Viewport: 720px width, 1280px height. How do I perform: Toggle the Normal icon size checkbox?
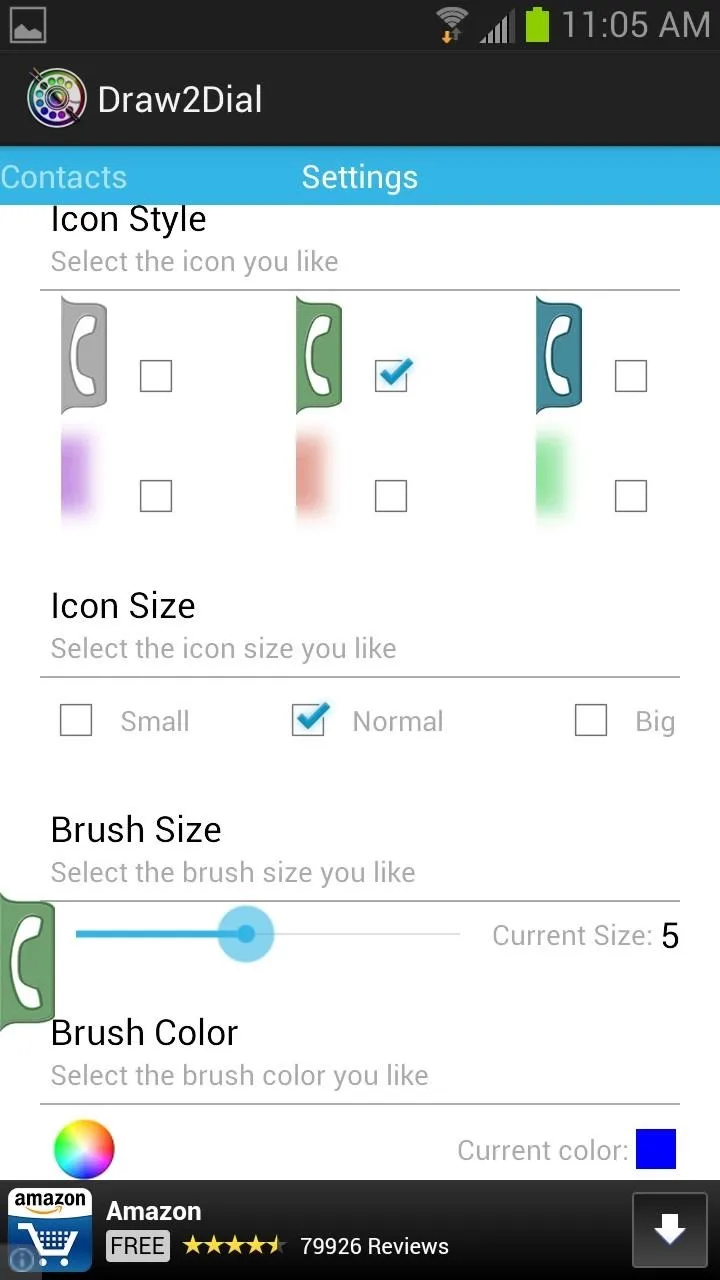click(309, 720)
